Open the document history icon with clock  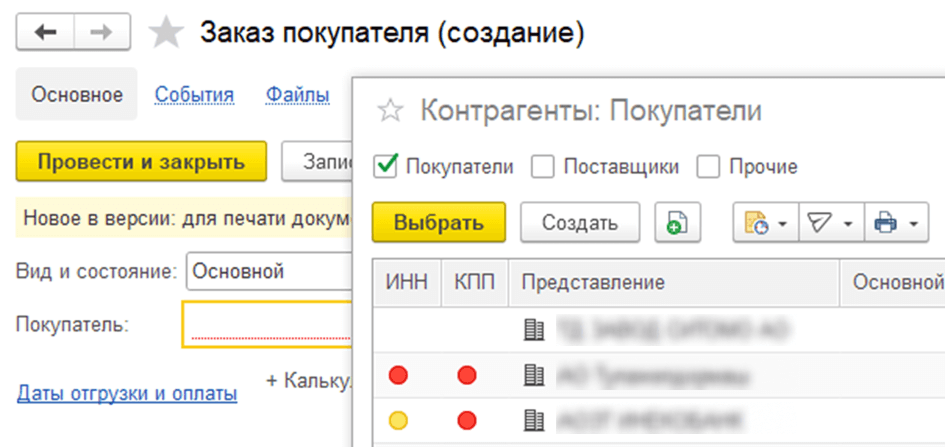click(756, 223)
